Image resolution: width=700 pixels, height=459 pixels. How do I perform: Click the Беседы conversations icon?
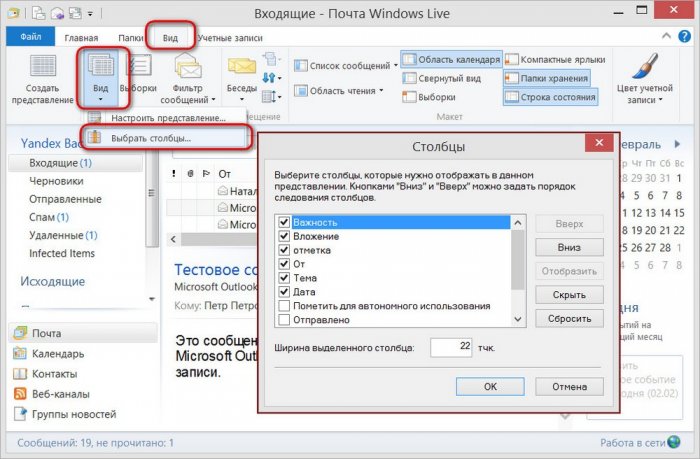click(x=242, y=67)
